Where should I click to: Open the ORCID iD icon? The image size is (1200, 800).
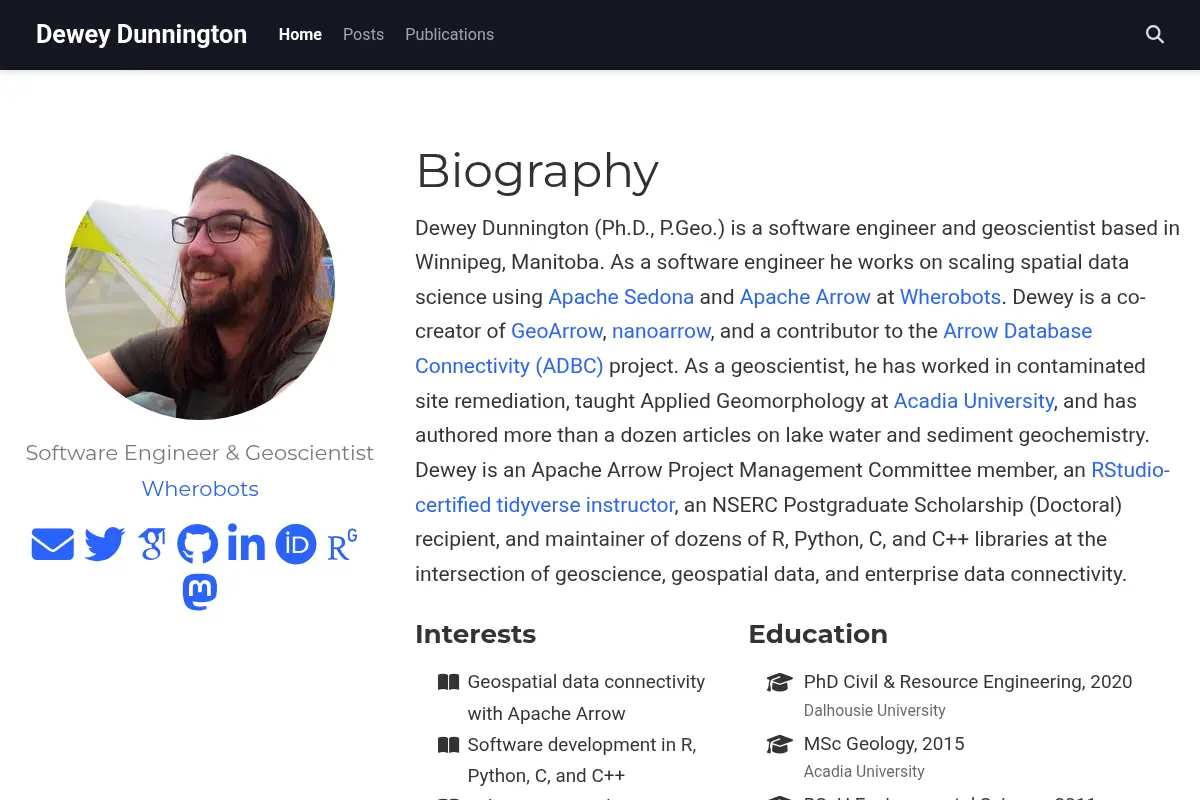[x=296, y=545]
